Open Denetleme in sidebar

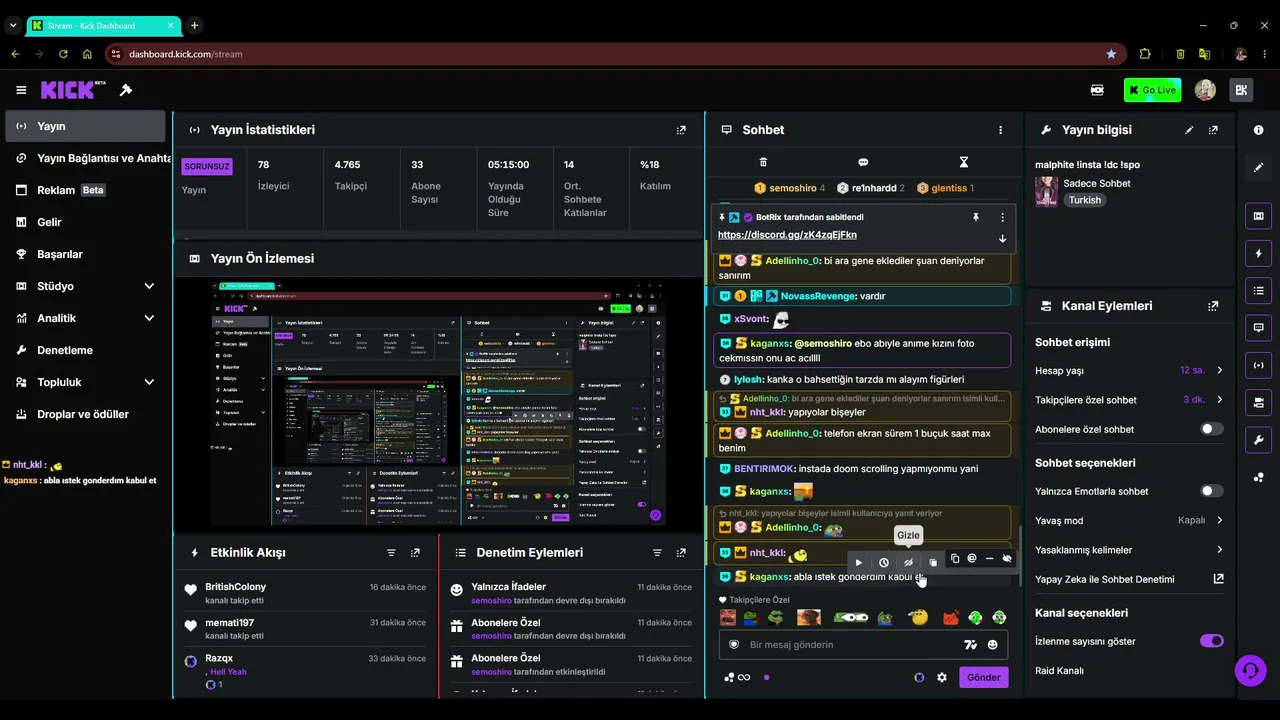pyautogui.click(x=85, y=350)
